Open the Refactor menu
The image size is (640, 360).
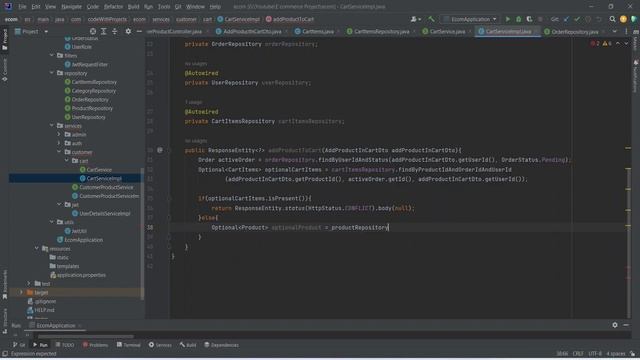tap(113, 7)
